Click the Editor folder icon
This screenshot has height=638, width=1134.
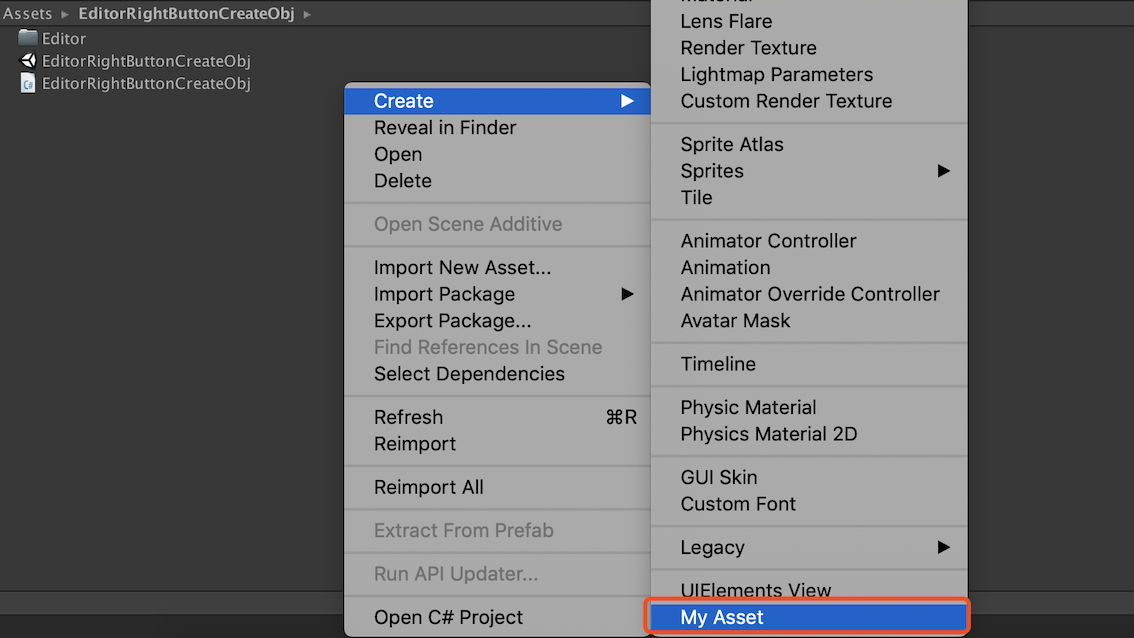(28, 38)
